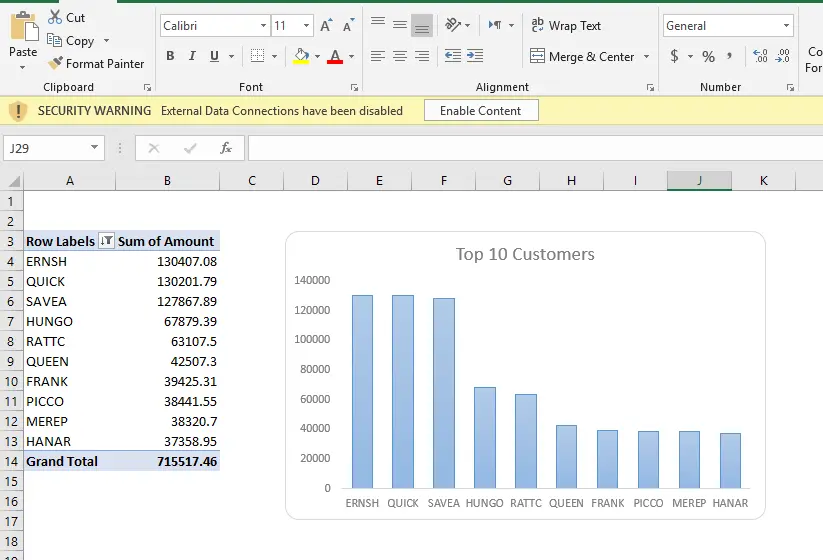The width and height of the screenshot is (823, 560).
Task: Increase decimal places
Action: (760, 56)
